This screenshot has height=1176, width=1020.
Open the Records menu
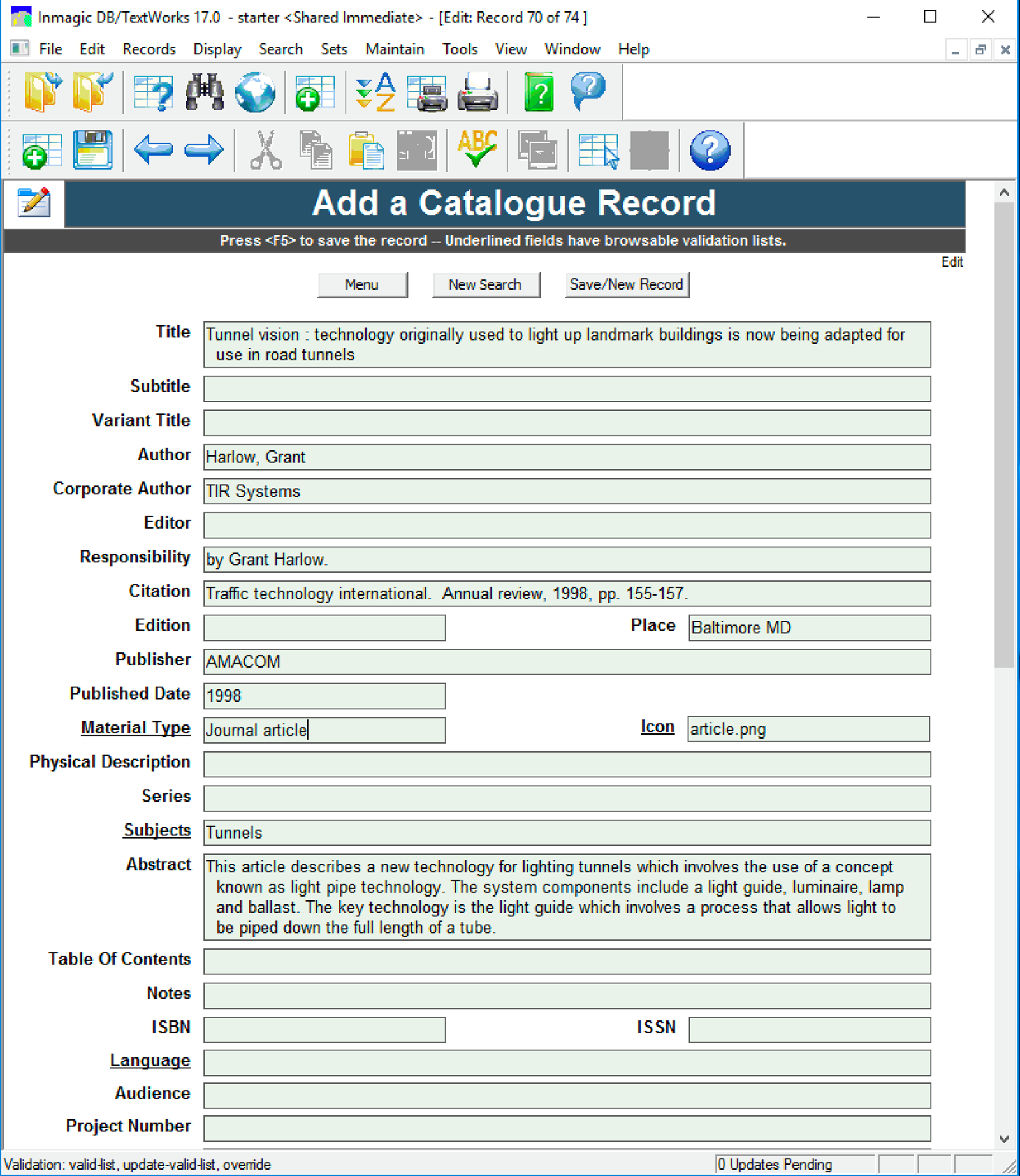[149, 49]
